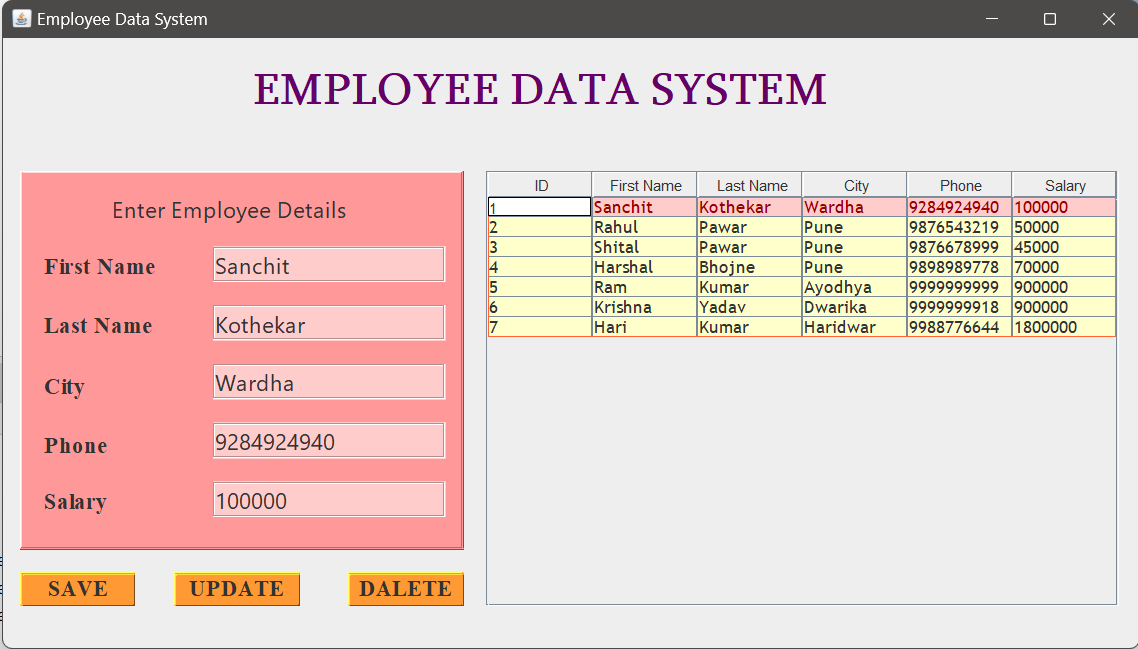Viewport: 1138px width, 649px height.
Task: Click the ID column header
Action: pyautogui.click(x=538, y=184)
